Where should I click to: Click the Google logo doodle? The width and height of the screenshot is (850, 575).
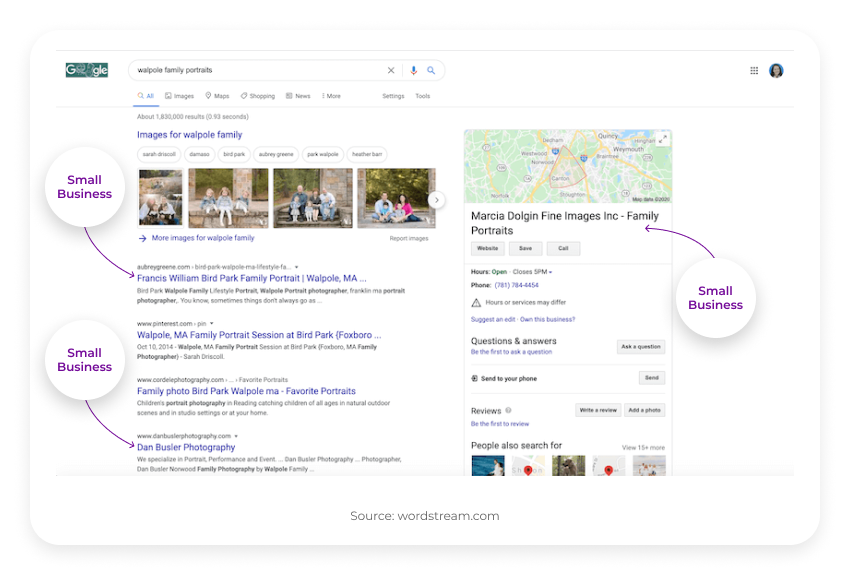coord(87,70)
